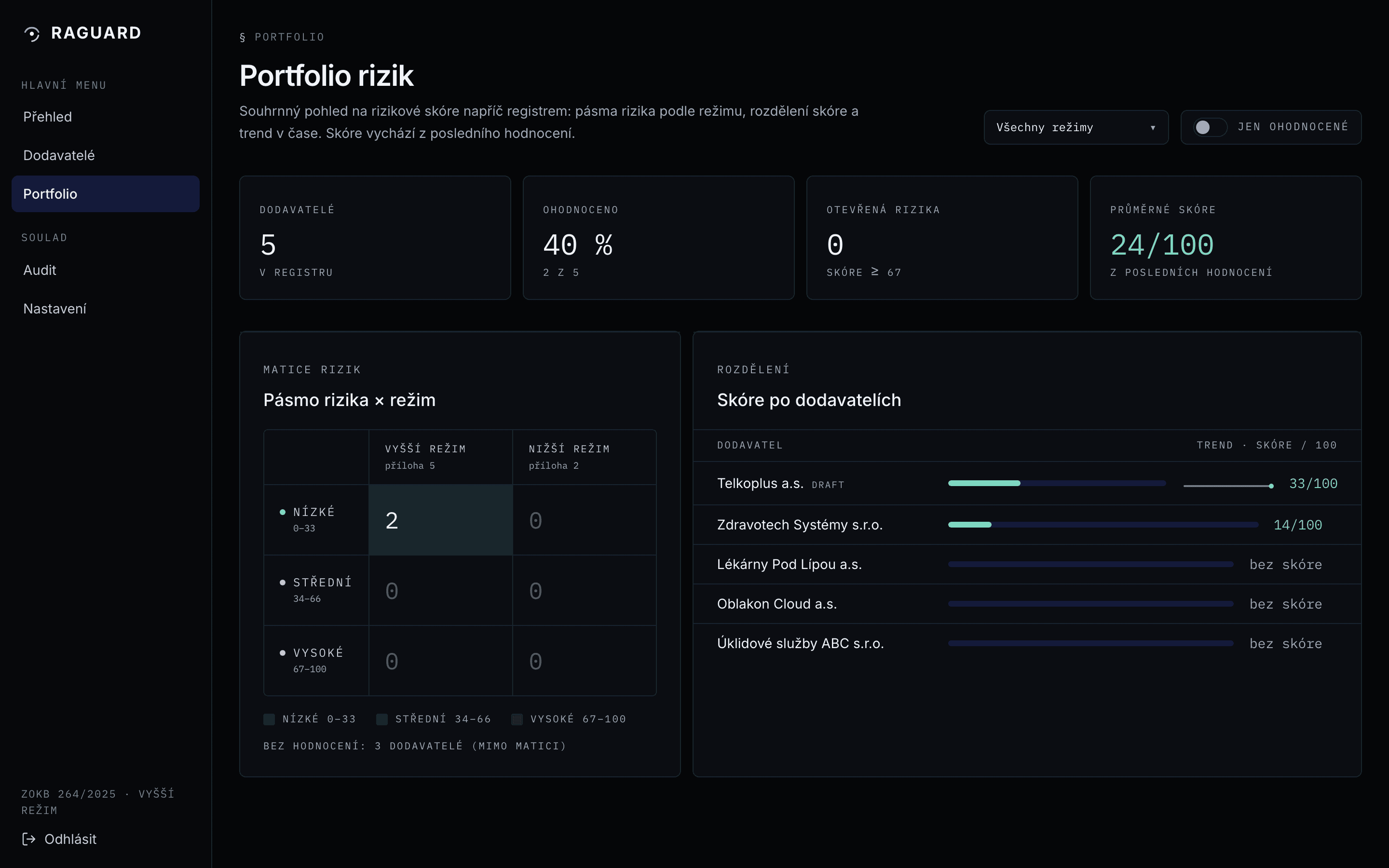Click the DRAFT tag next to Telkoplus
The height and width of the screenshot is (868, 1389).
(828, 485)
